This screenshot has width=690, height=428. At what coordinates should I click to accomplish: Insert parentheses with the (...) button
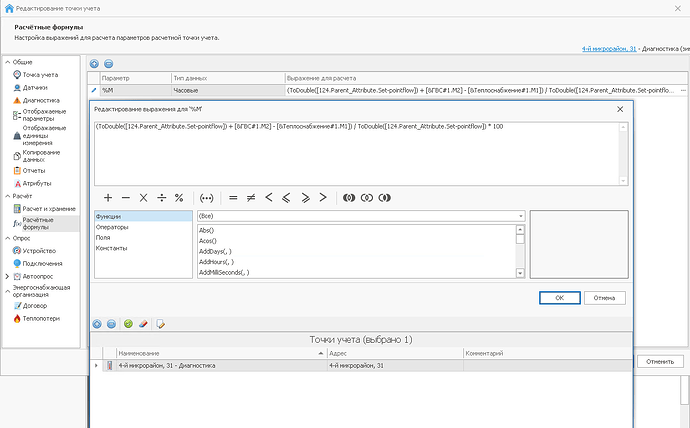206,198
